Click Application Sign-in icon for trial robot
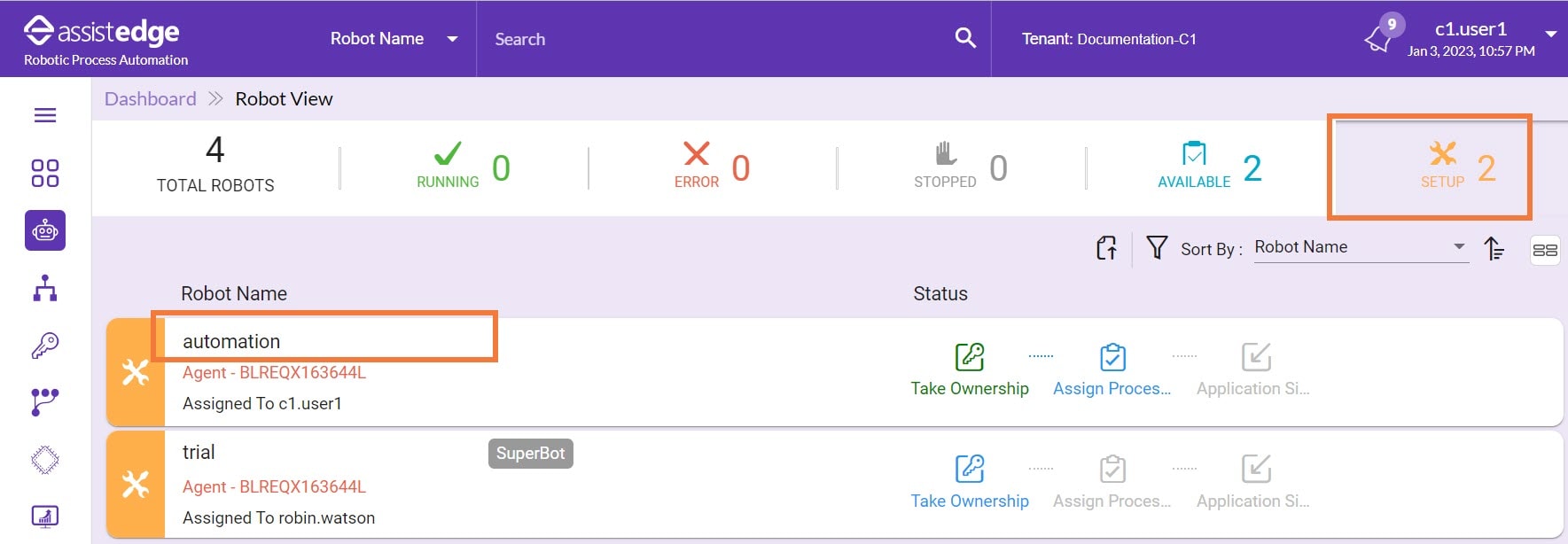Viewport: 1568px width, 544px height. click(1256, 469)
